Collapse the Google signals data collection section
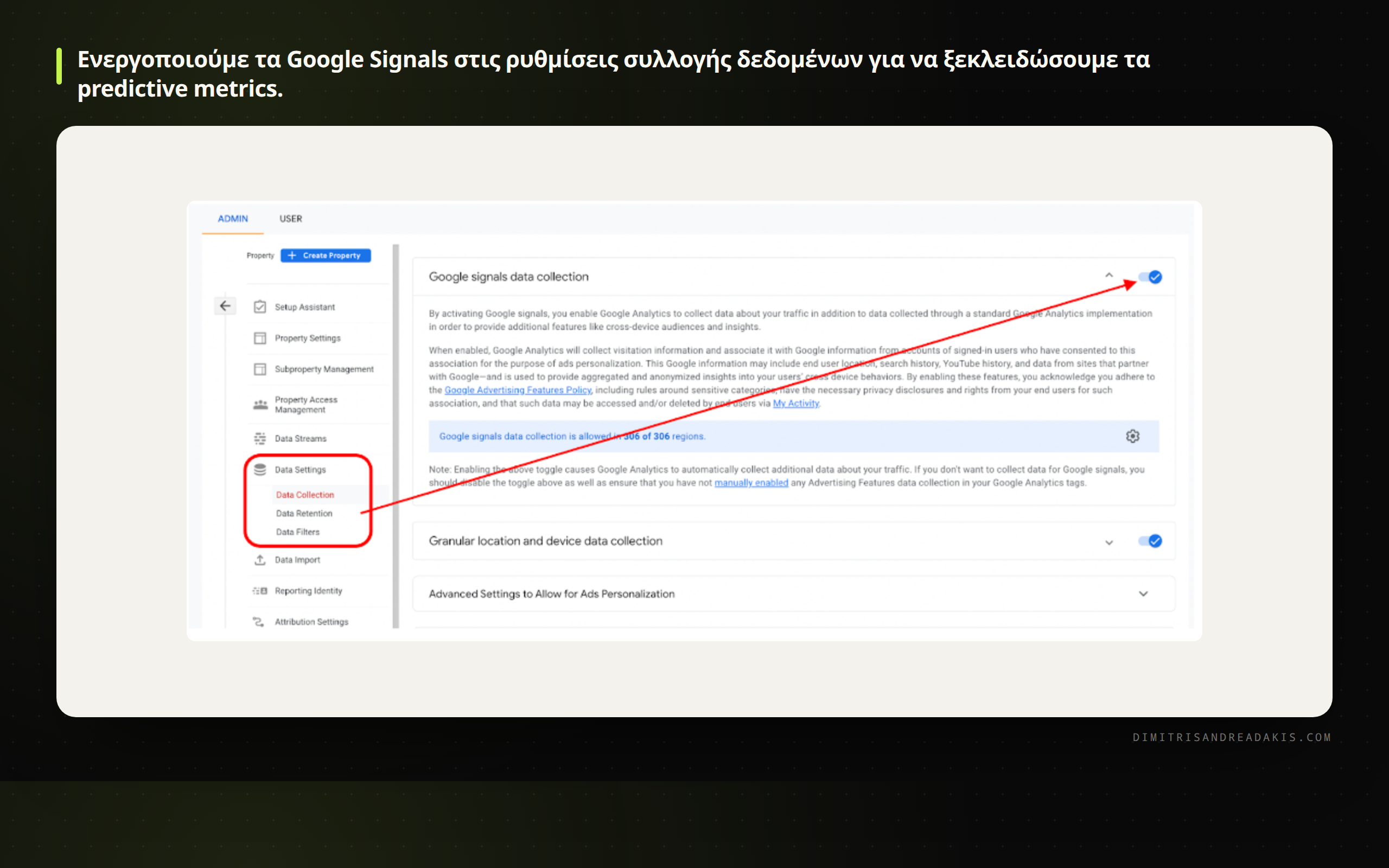1389x868 pixels. [x=1109, y=276]
